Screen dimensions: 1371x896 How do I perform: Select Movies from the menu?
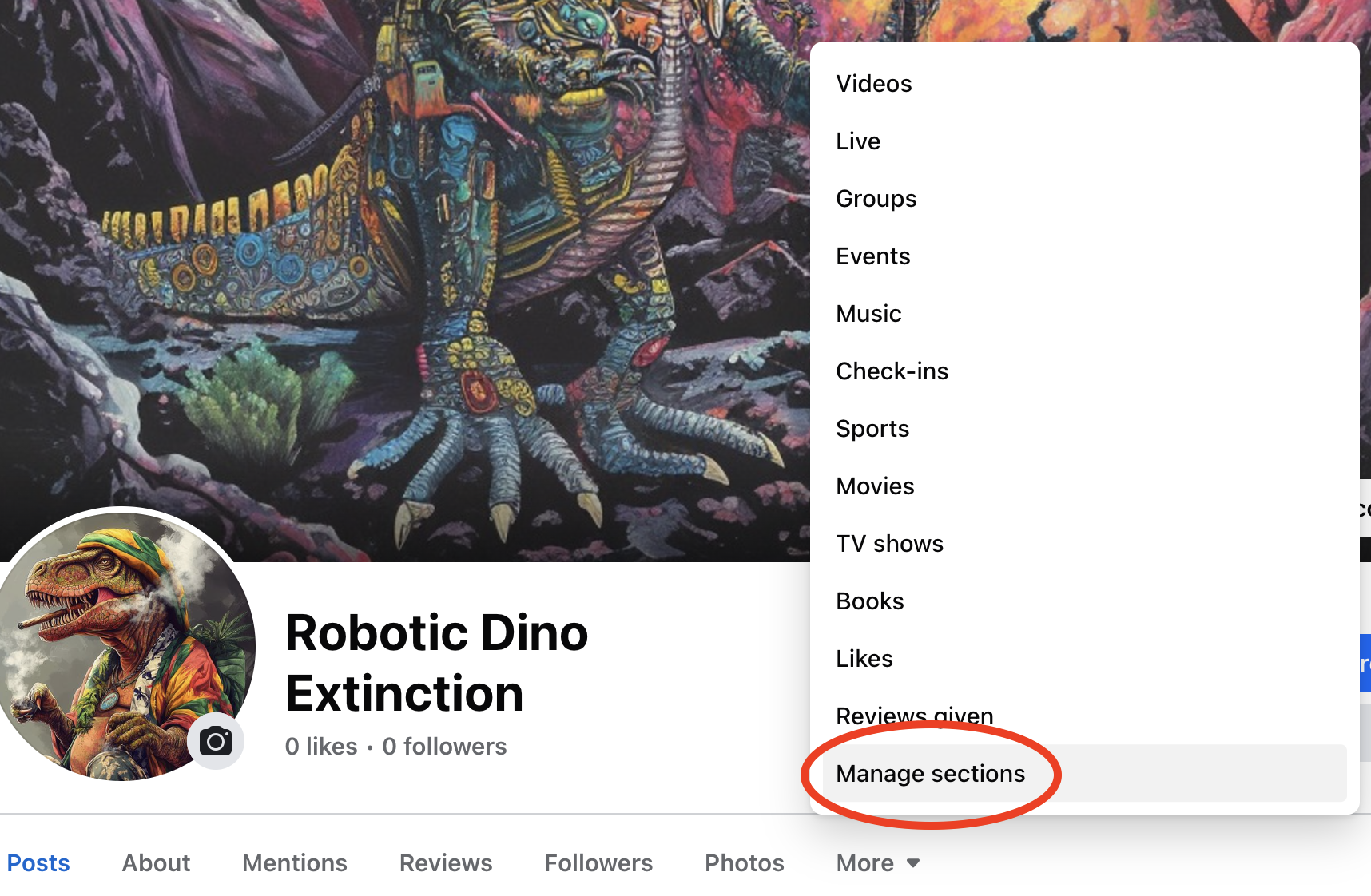coord(875,486)
